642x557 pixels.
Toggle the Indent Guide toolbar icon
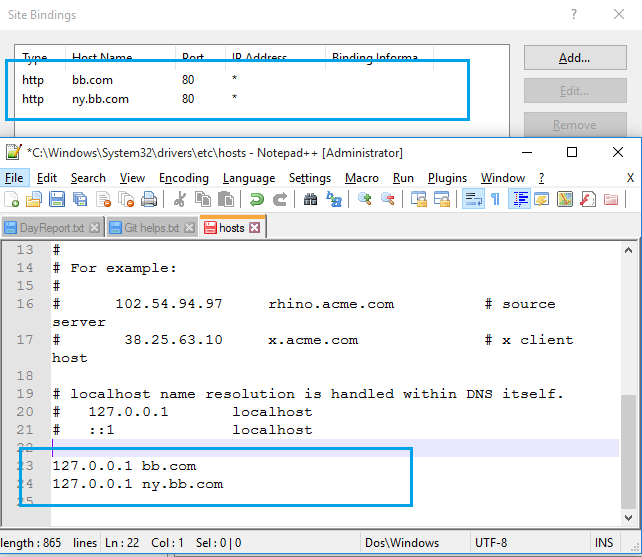[x=520, y=199]
